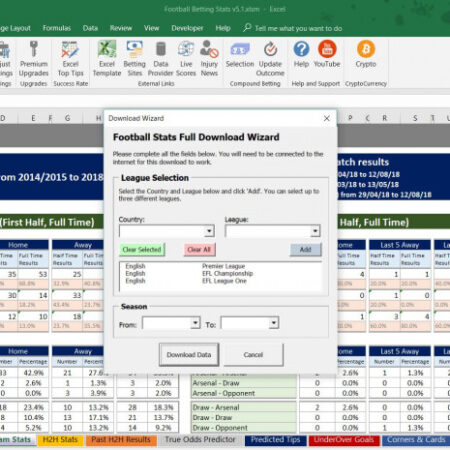This screenshot has height=450, width=450.
Task: Switch to the H2H Stats sheet tab
Action: pyautogui.click(x=60, y=440)
